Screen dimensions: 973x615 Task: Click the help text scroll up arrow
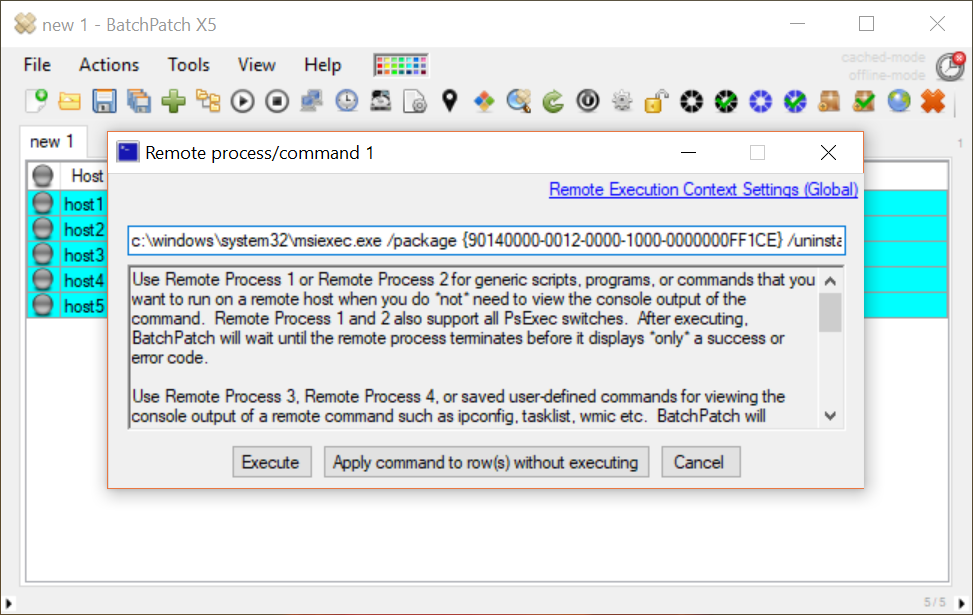tap(830, 281)
